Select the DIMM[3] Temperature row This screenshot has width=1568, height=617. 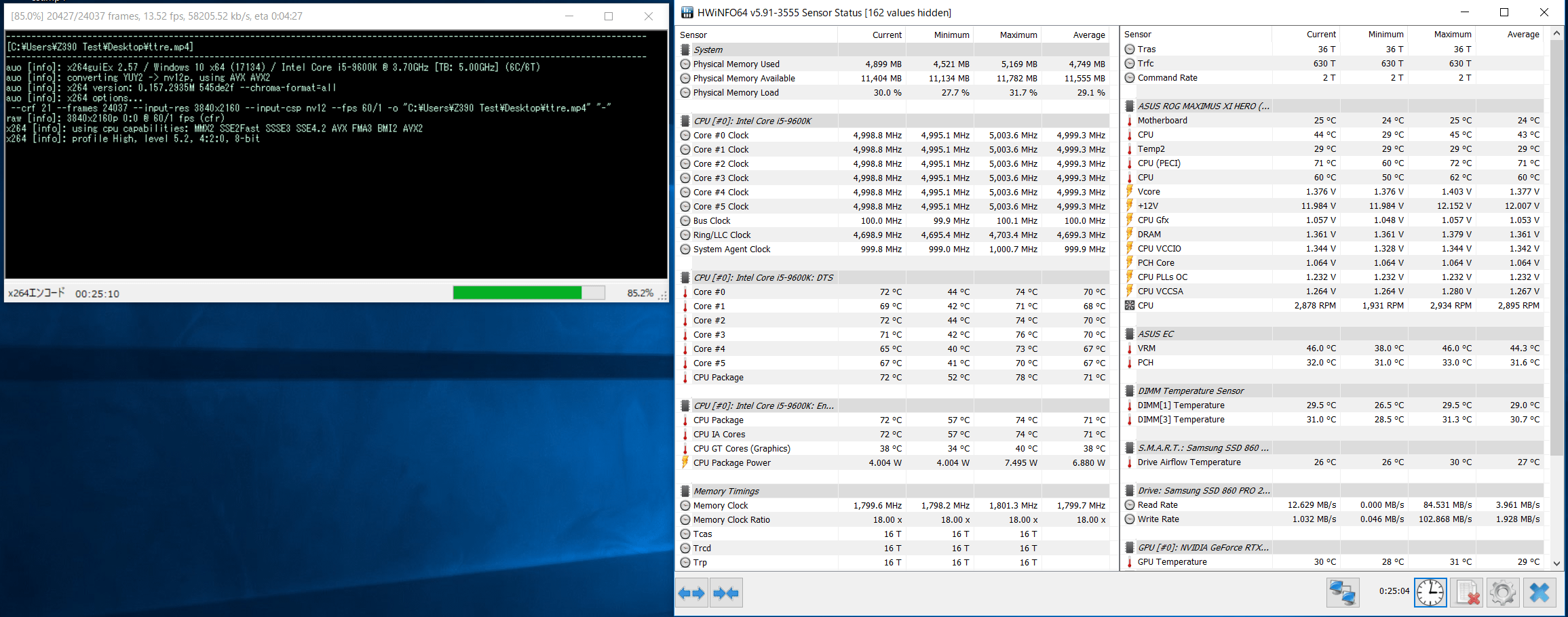tap(1333, 420)
